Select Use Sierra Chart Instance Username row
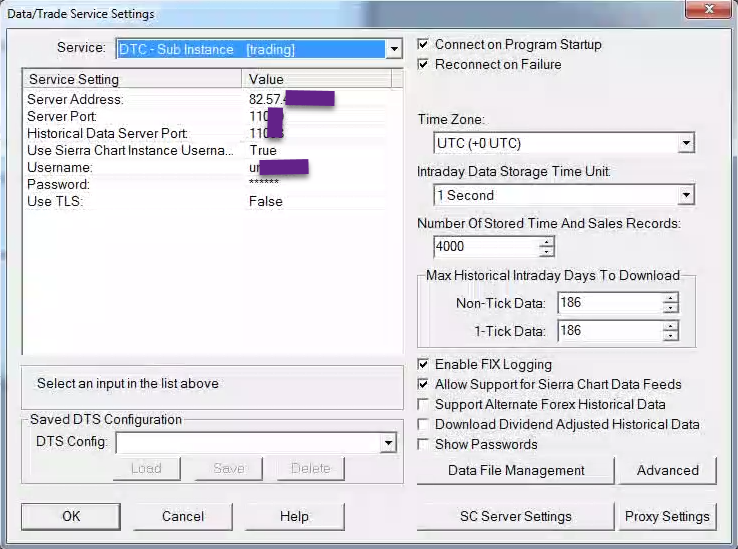The image size is (738, 549). 207,150
